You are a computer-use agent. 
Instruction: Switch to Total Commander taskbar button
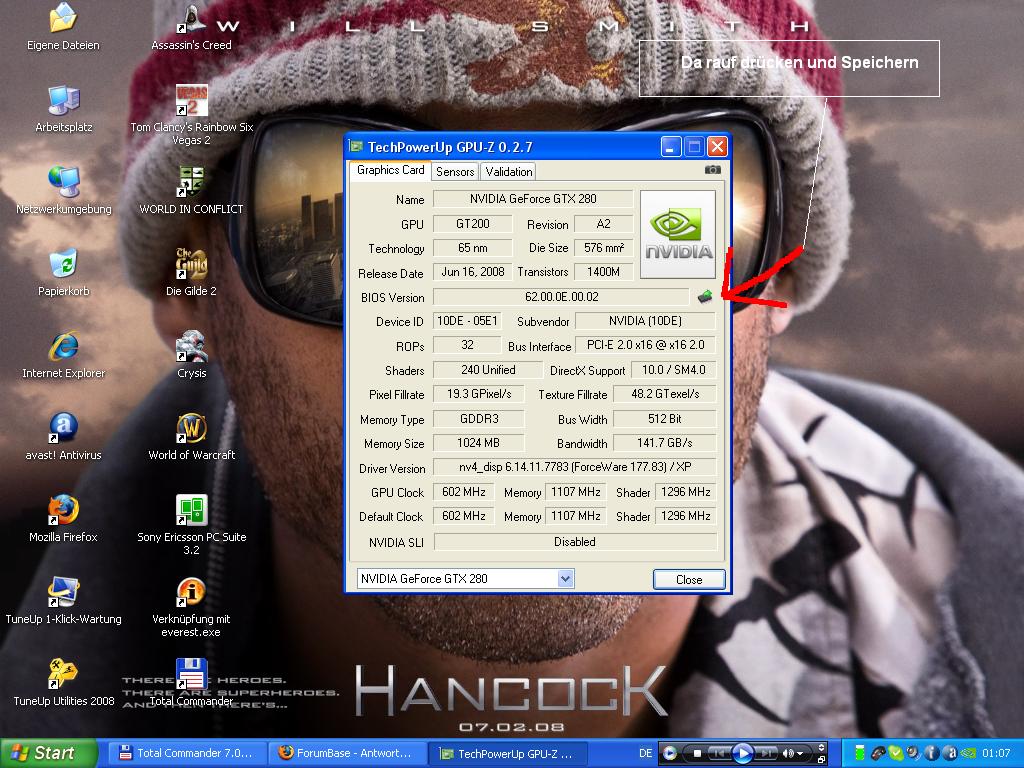(x=186, y=754)
